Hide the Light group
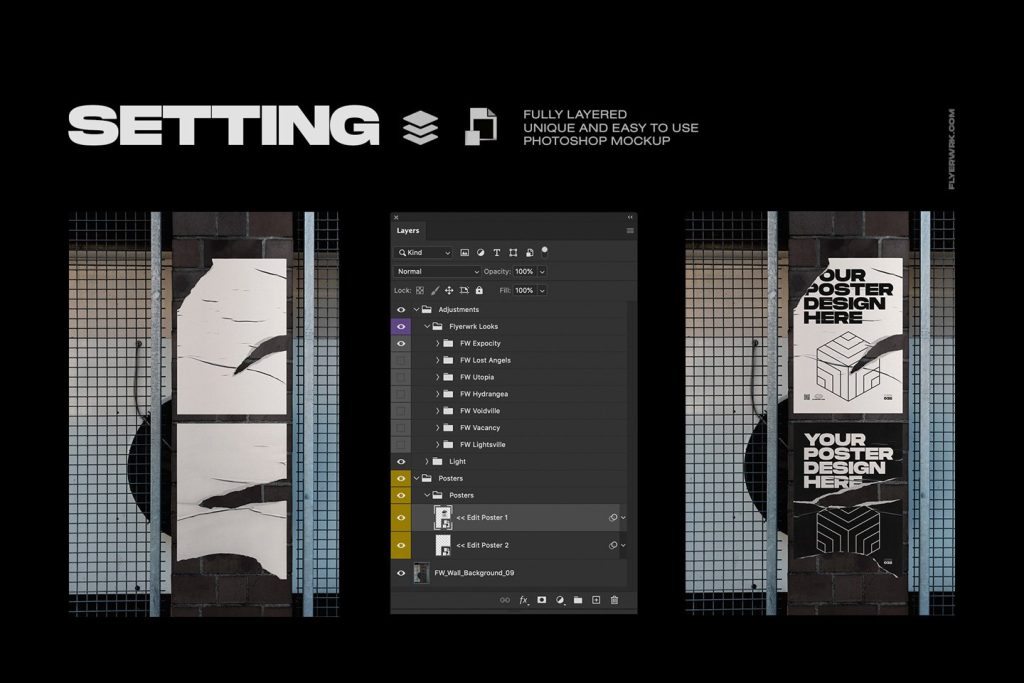 401,462
